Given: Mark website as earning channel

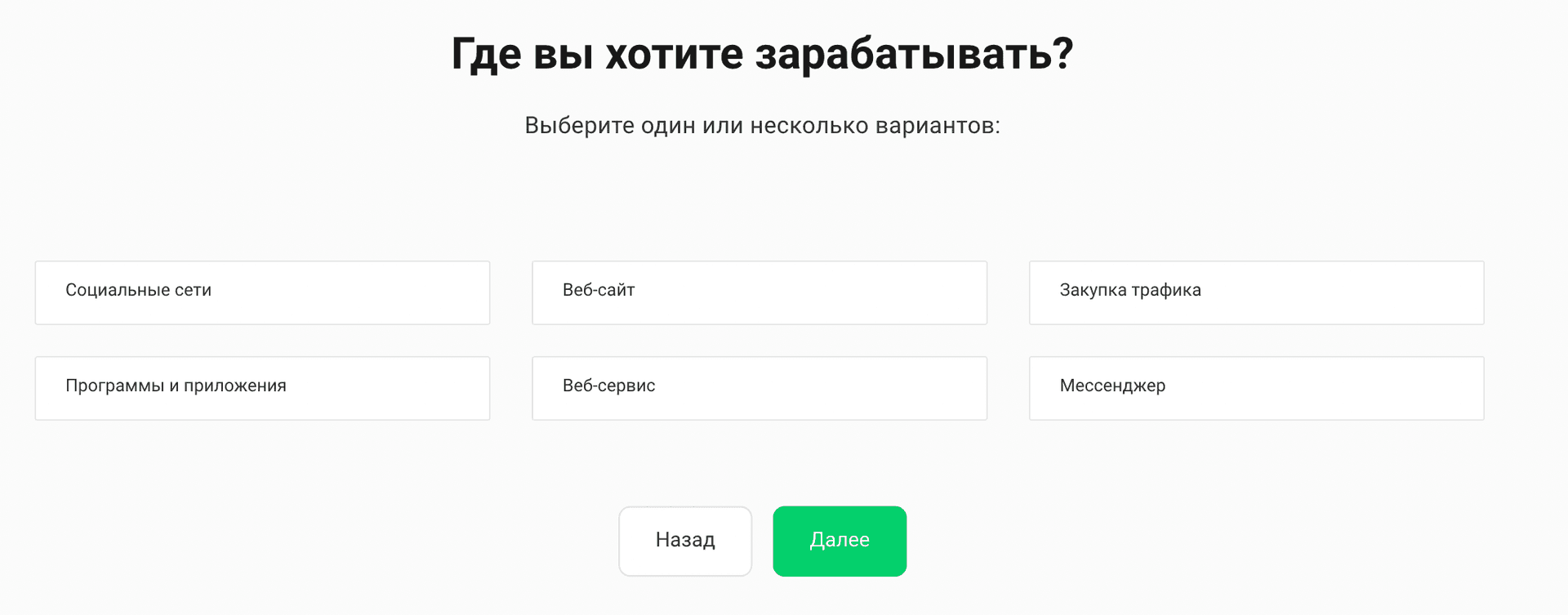Looking at the screenshot, I should coord(759,292).
